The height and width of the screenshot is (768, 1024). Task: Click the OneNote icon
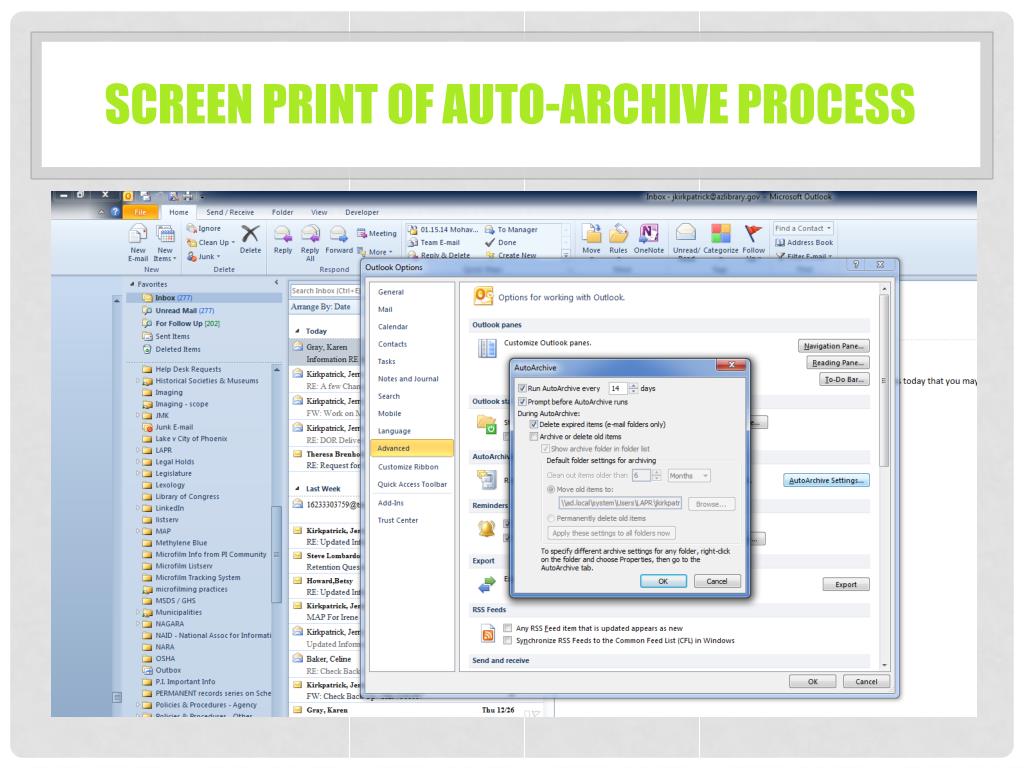(648, 233)
